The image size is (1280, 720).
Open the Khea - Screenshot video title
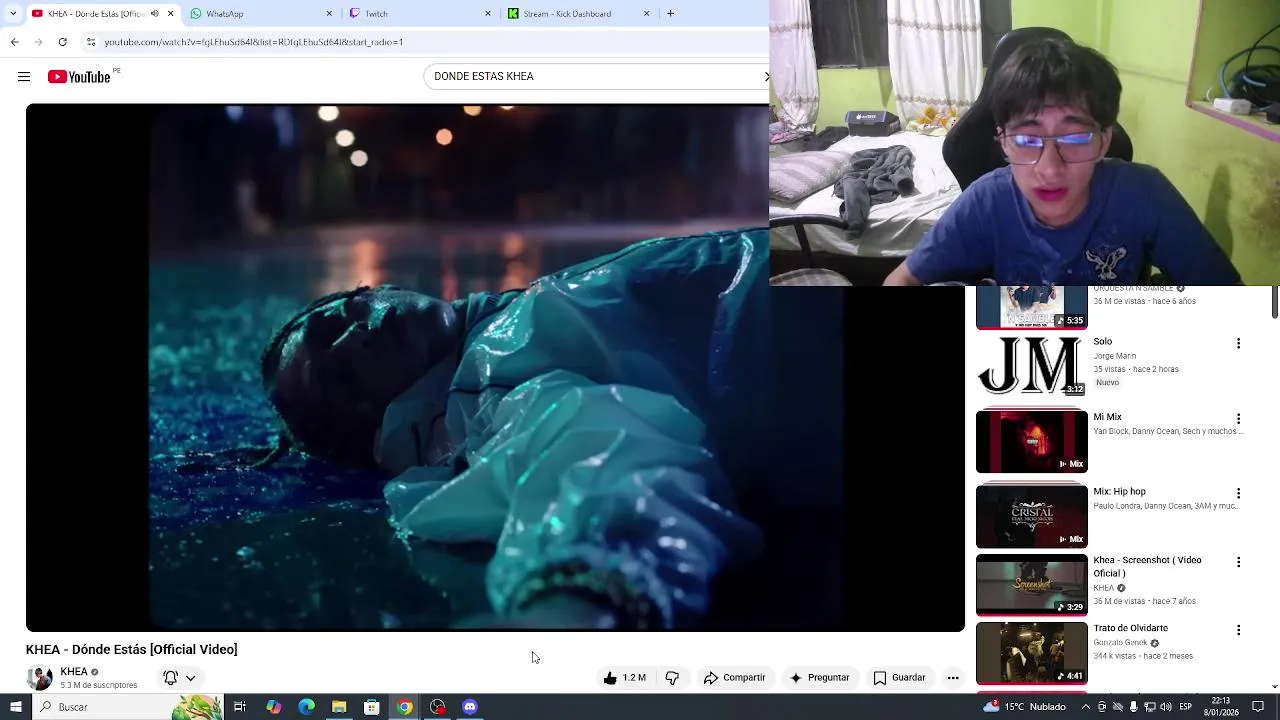tap(1147, 567)
